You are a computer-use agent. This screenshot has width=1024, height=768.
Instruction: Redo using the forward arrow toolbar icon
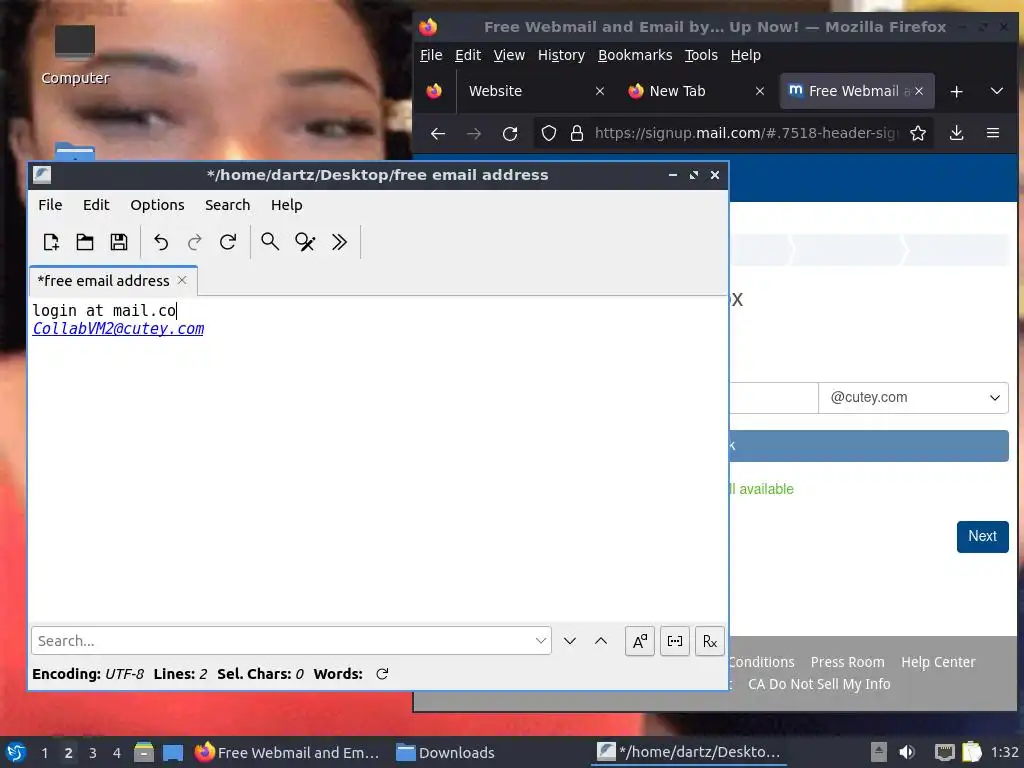(195, 242)
